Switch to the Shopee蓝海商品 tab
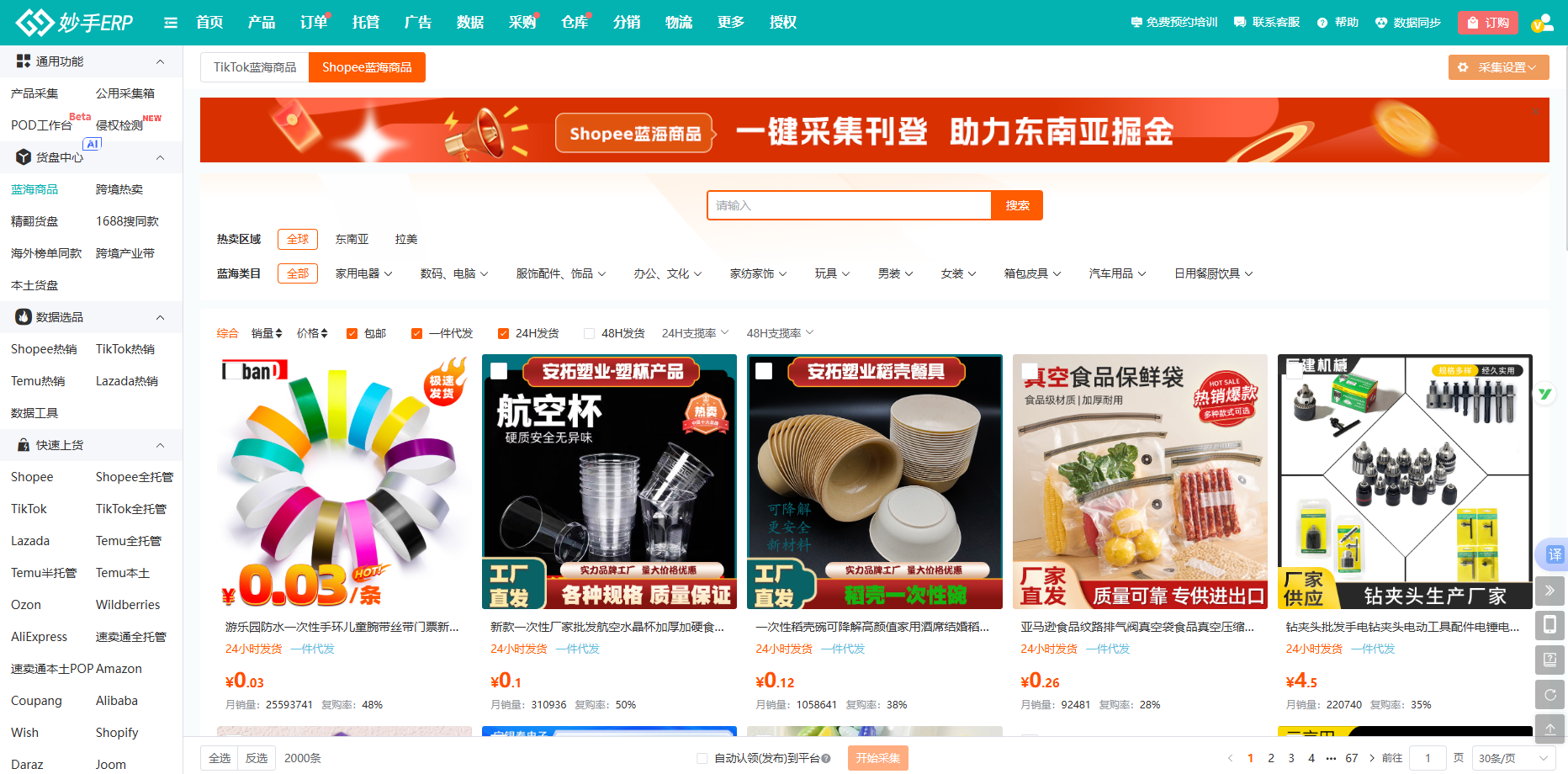This screenshot has width=1568, height=774. 367,67
